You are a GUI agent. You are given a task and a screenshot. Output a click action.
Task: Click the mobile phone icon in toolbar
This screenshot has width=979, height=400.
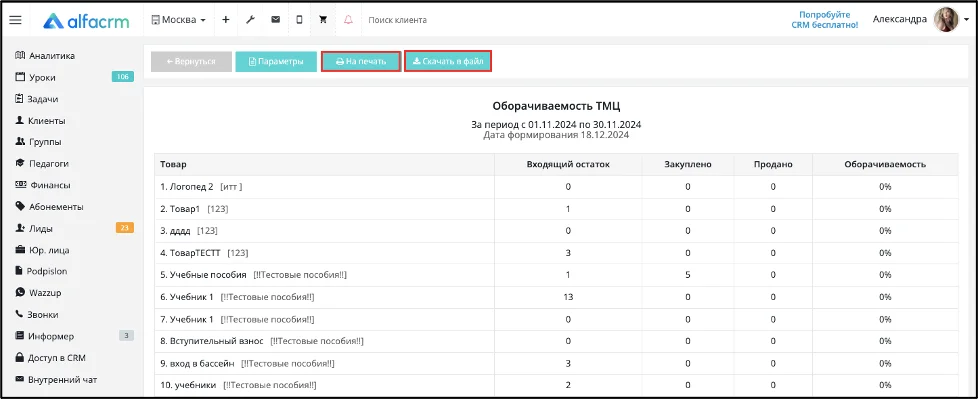(x=299, y=20)
